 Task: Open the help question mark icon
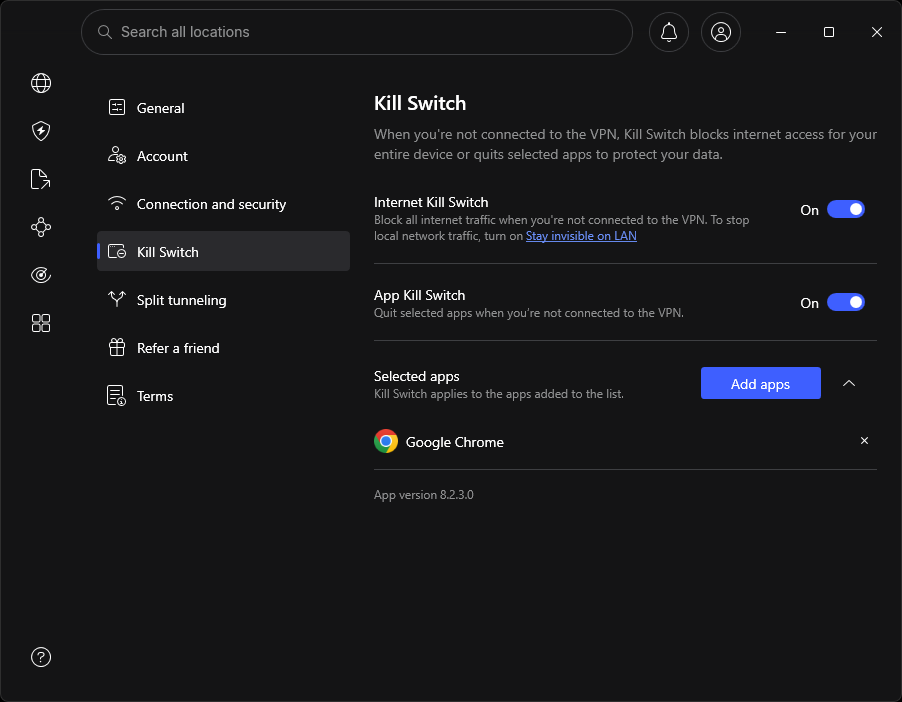tap(41, 657)
